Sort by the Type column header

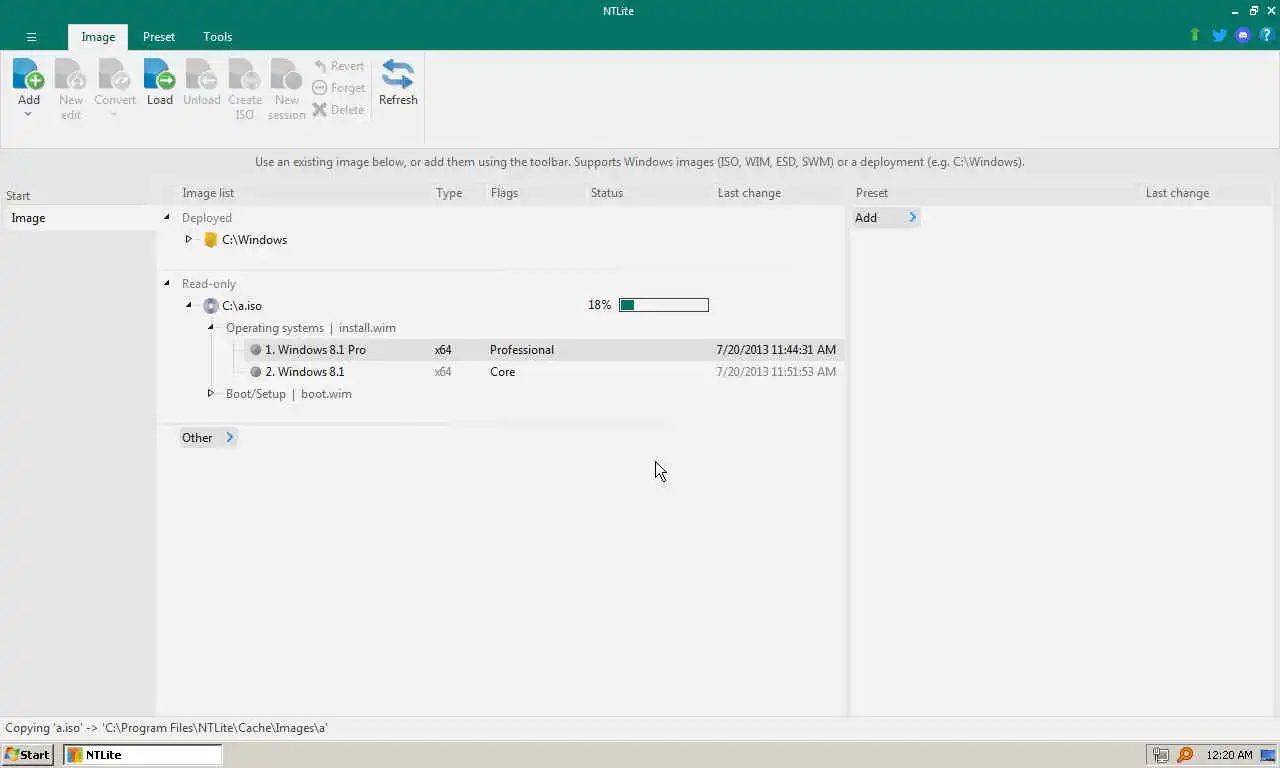[449, 193]
